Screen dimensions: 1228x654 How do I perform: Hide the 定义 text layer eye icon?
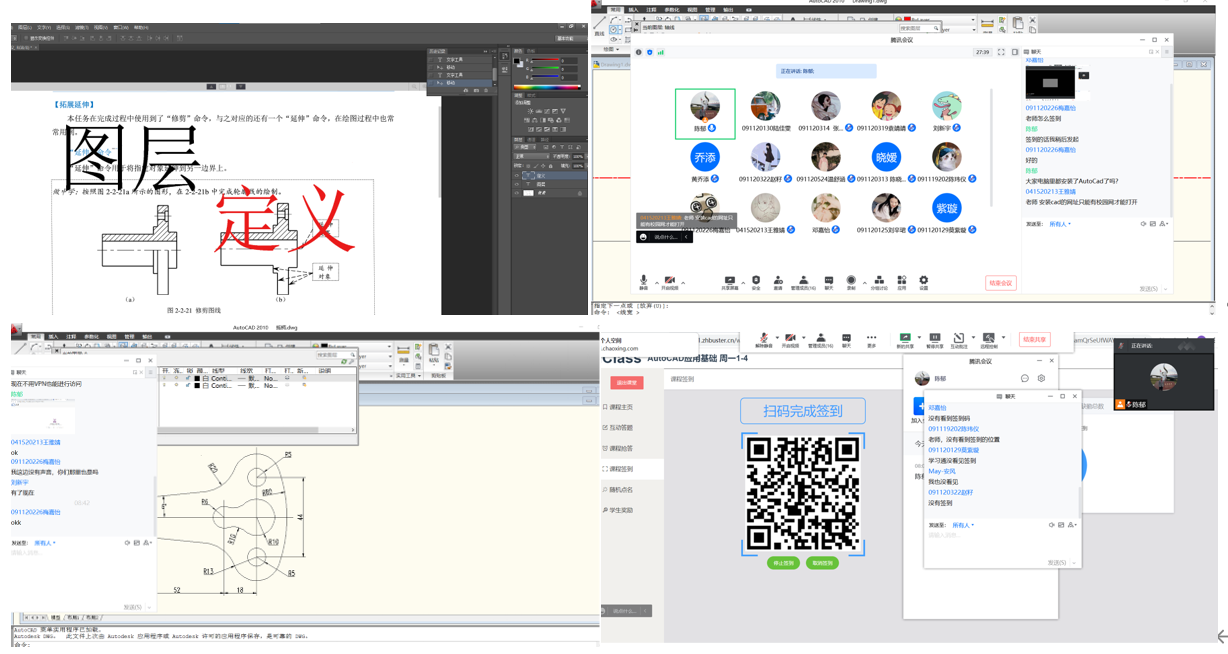coord(518,175)
